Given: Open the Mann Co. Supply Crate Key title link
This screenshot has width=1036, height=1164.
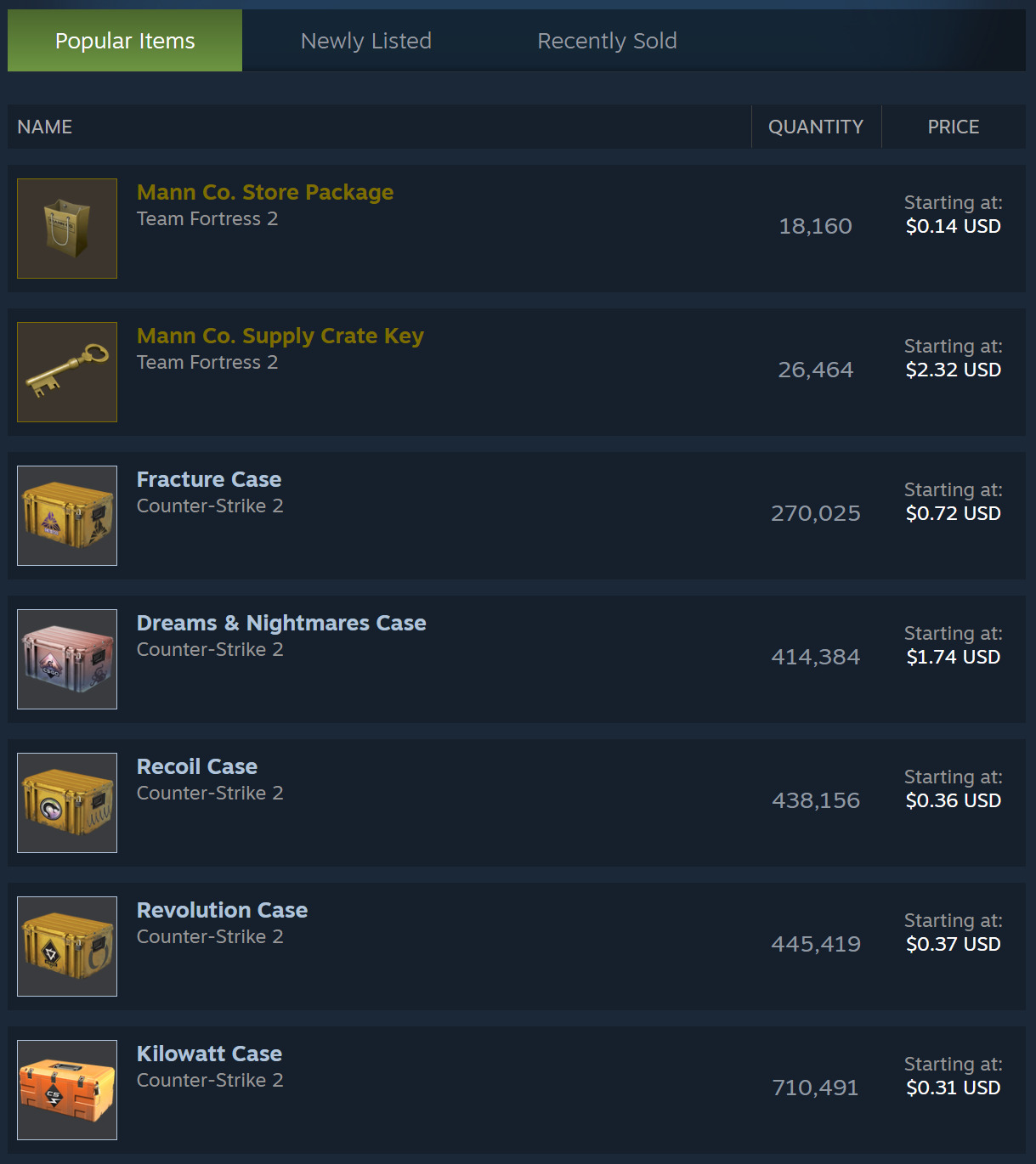Looking at the screenshot, I should [x=280, y=336].
